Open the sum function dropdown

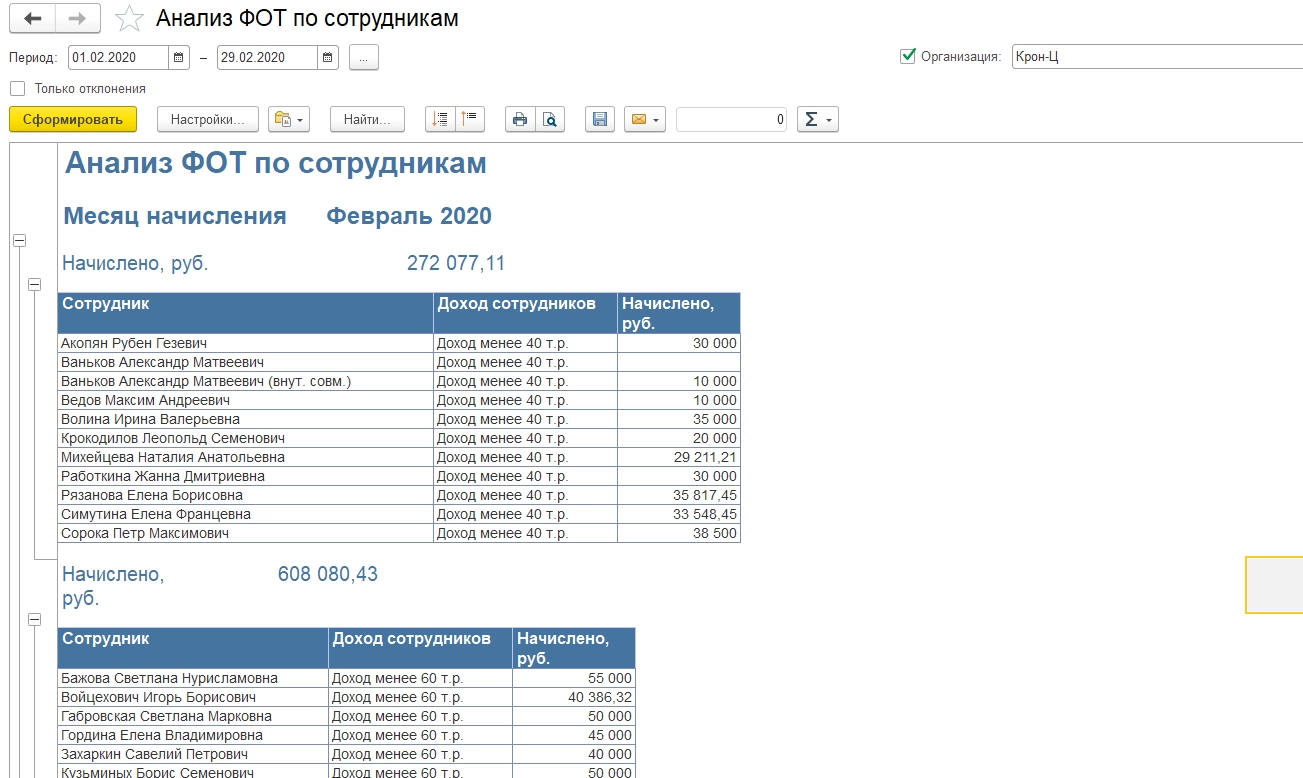(x=817, y=120)
